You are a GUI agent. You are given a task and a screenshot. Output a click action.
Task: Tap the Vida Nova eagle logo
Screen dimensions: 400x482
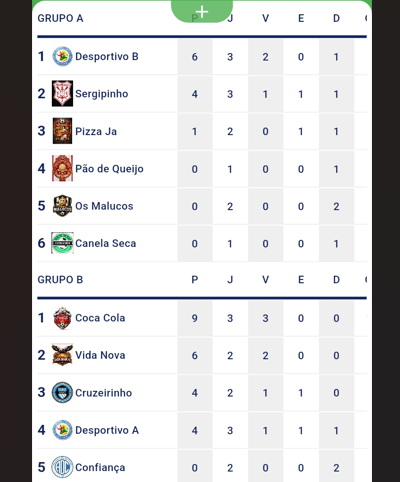tap(62, 355)
